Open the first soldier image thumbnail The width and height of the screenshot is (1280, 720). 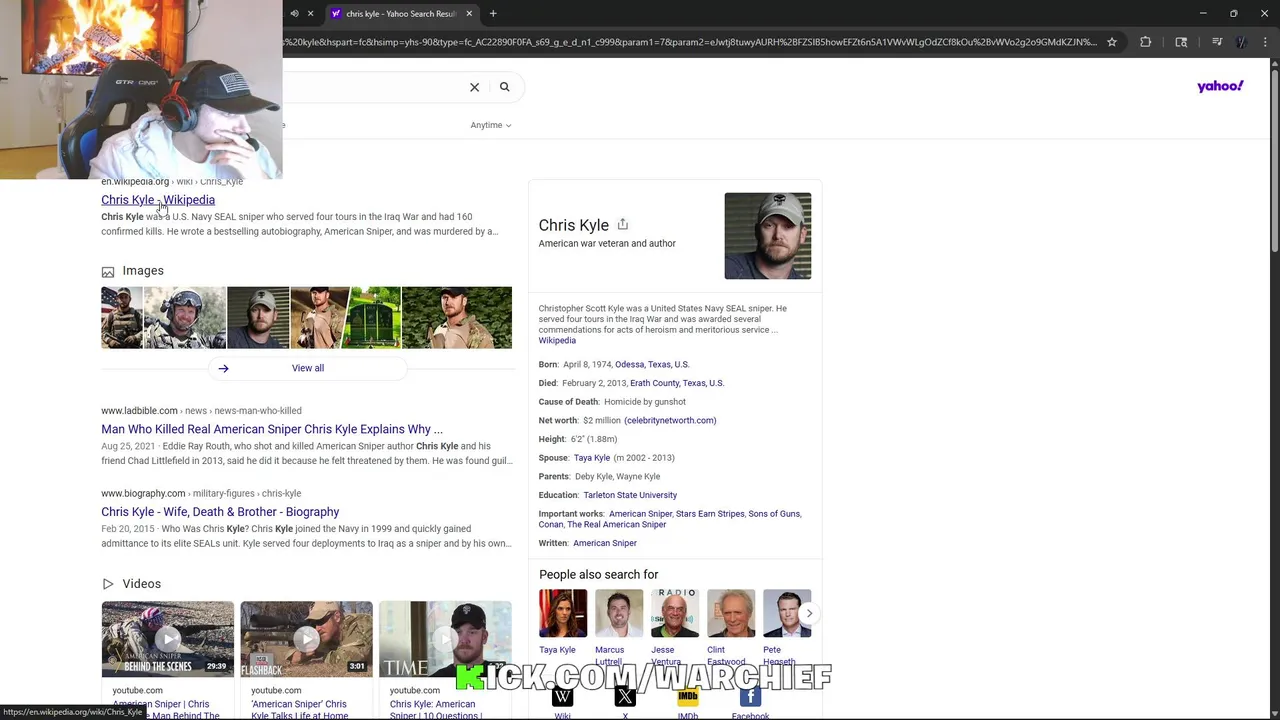121,318
